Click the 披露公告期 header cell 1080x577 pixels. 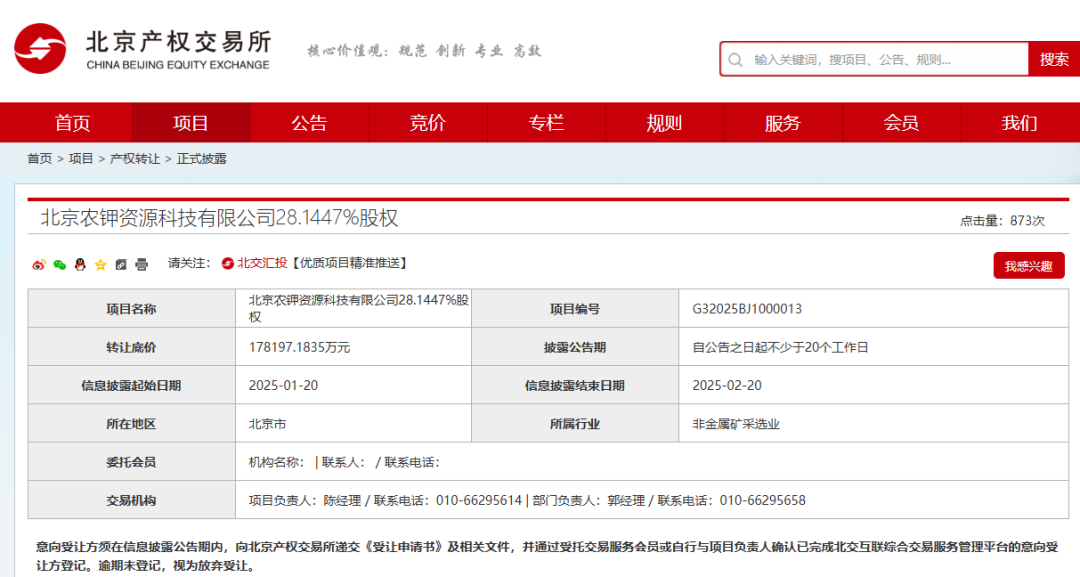pyautogui.click(x=575, y=348)
